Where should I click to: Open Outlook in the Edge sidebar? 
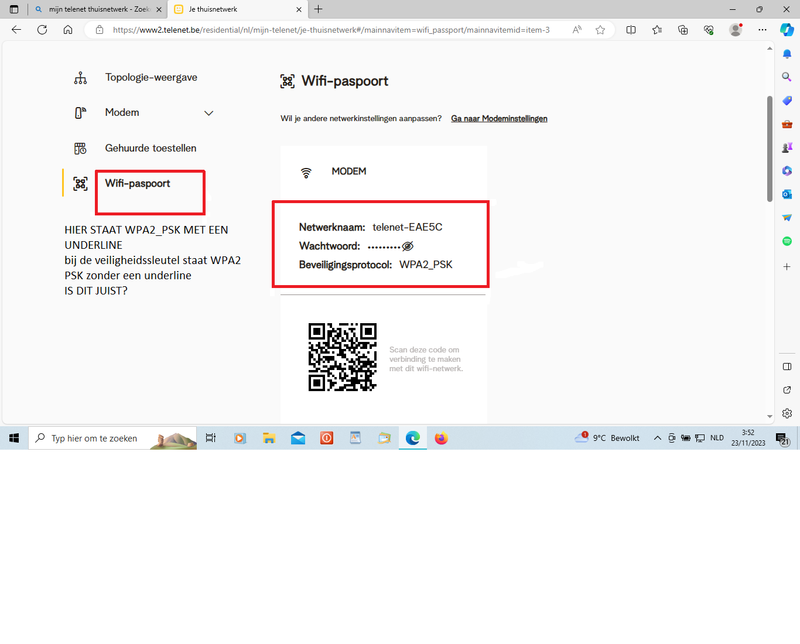(787, 194)
